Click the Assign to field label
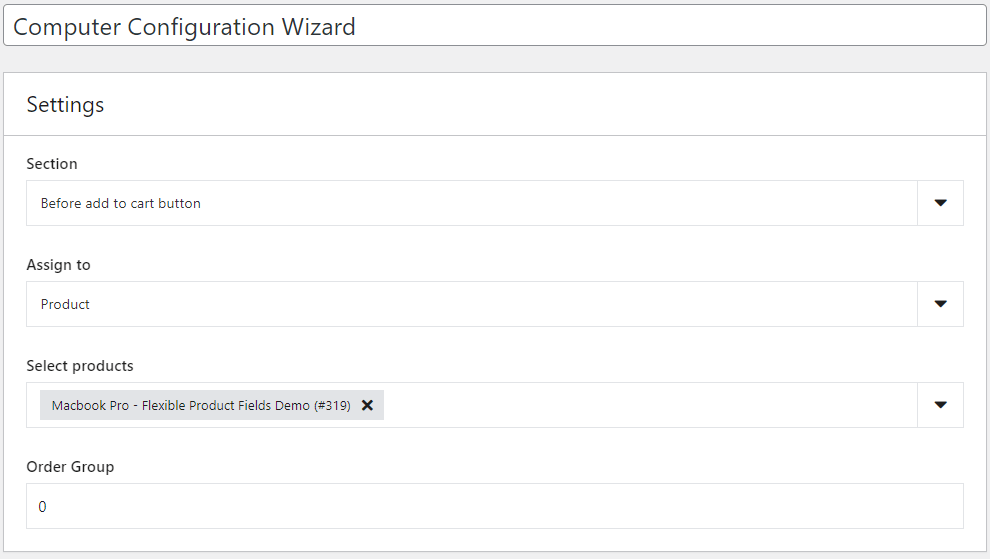990x559 pixels. point(58,265)
